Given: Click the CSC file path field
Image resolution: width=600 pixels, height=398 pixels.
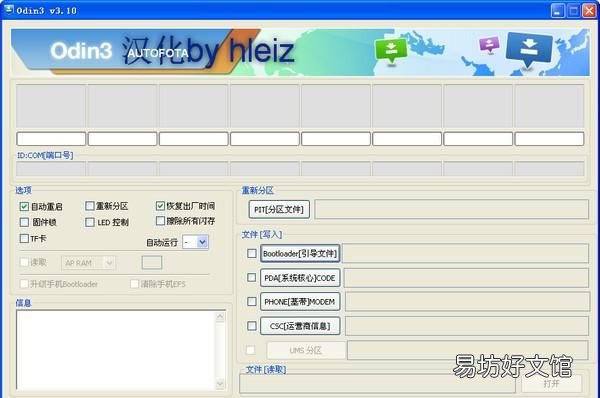Looking at the screenshot, I should pyautogui.click(x=467, y=326).
